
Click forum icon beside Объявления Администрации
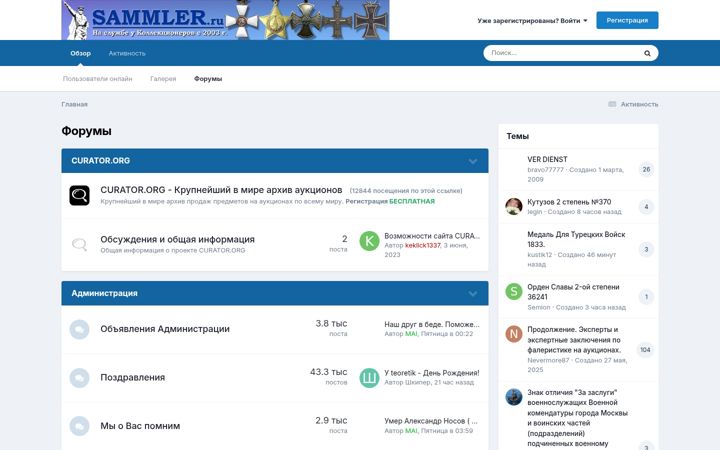click(x=79, y=329)
